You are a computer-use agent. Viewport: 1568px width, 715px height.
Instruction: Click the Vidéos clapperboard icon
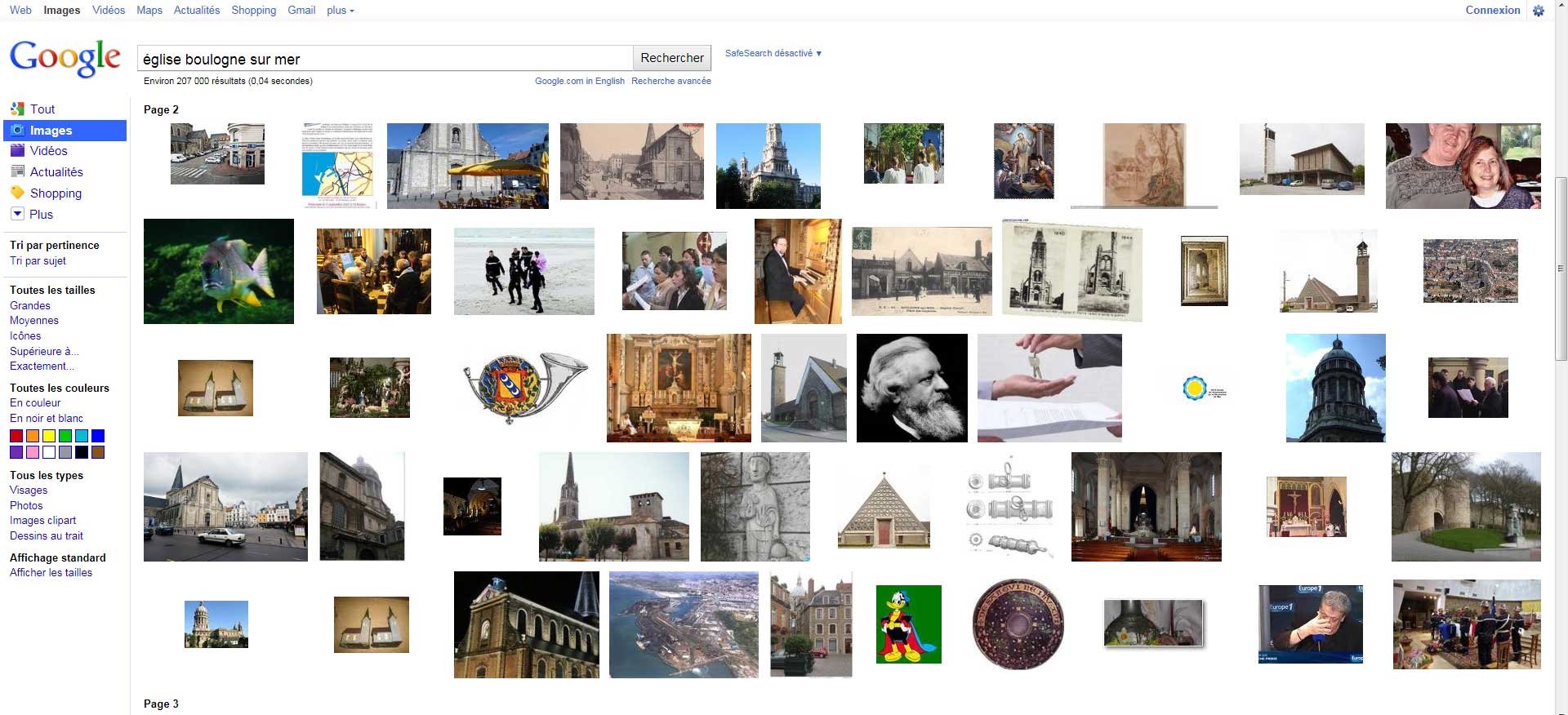(17, 150)
